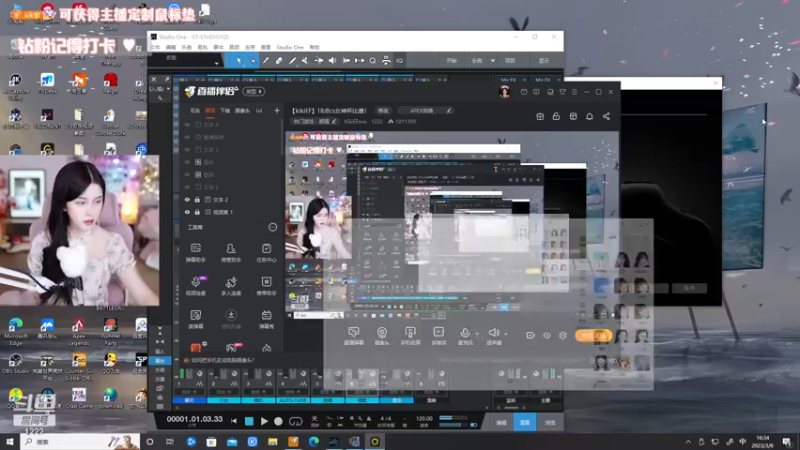Image resolution: width=800 pixels, height=450 pixels.
Task: Show hidden system tray icons
Action: [x=688, y=442]
